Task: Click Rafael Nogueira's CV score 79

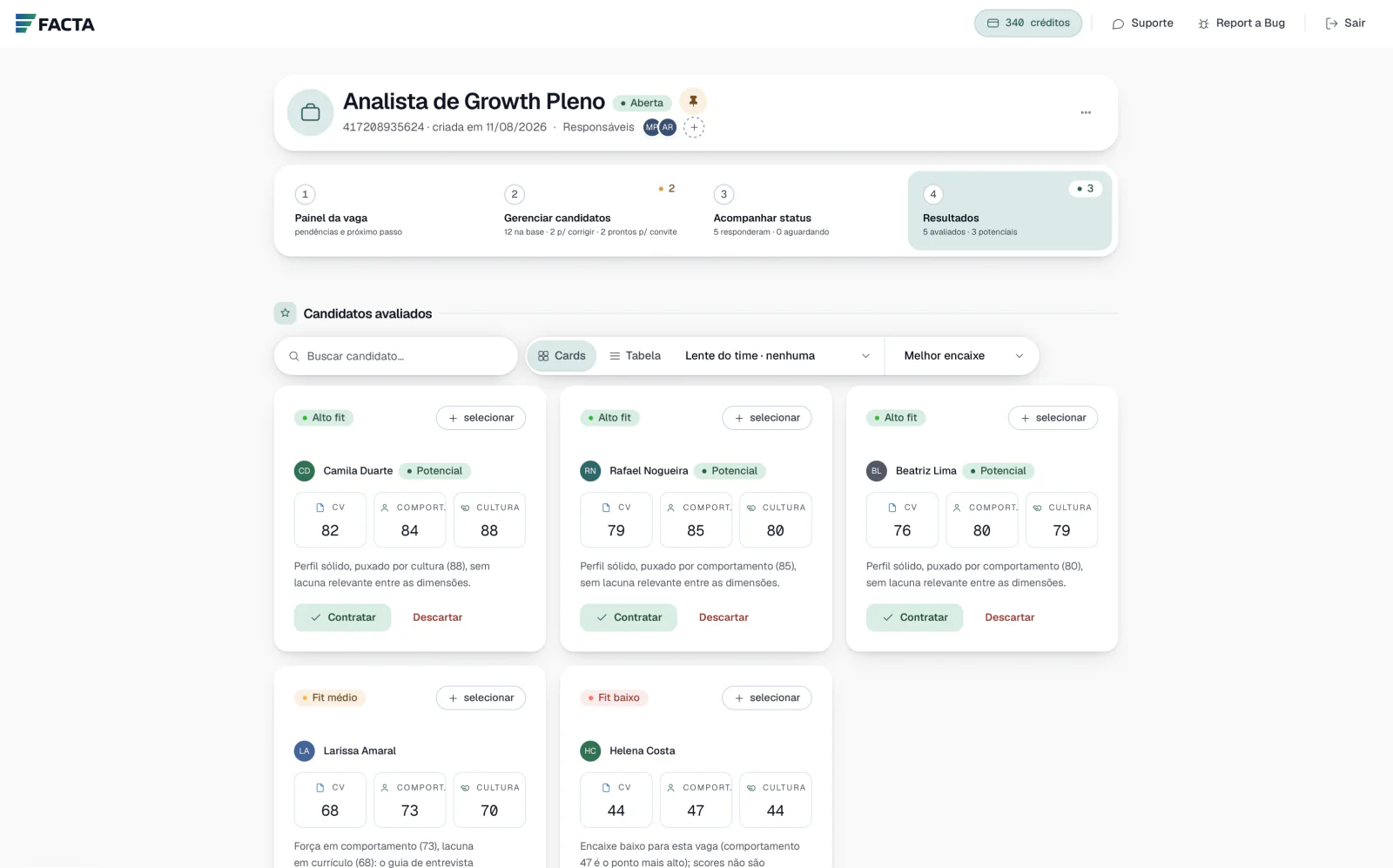Action: coord(616,521)
